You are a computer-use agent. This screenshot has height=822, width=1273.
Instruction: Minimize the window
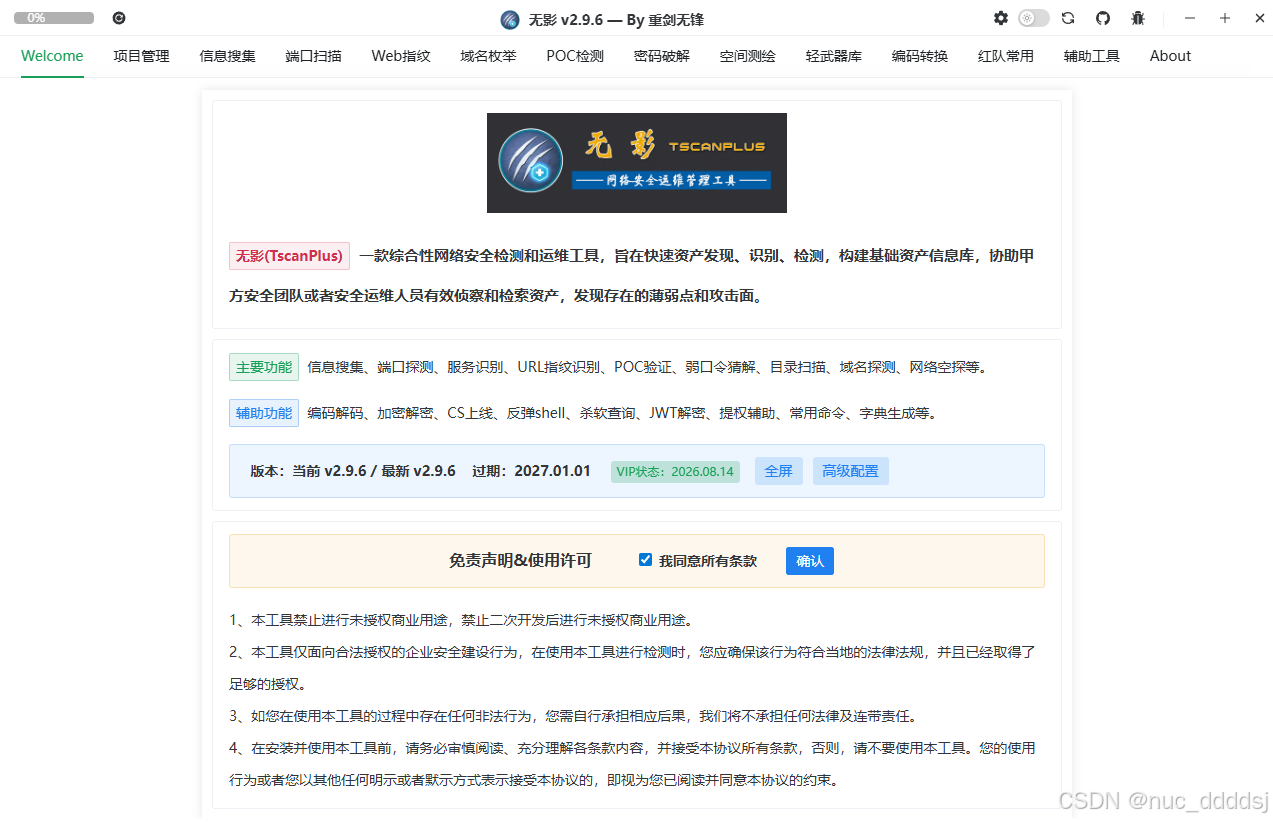click(x=1190, y=18)
